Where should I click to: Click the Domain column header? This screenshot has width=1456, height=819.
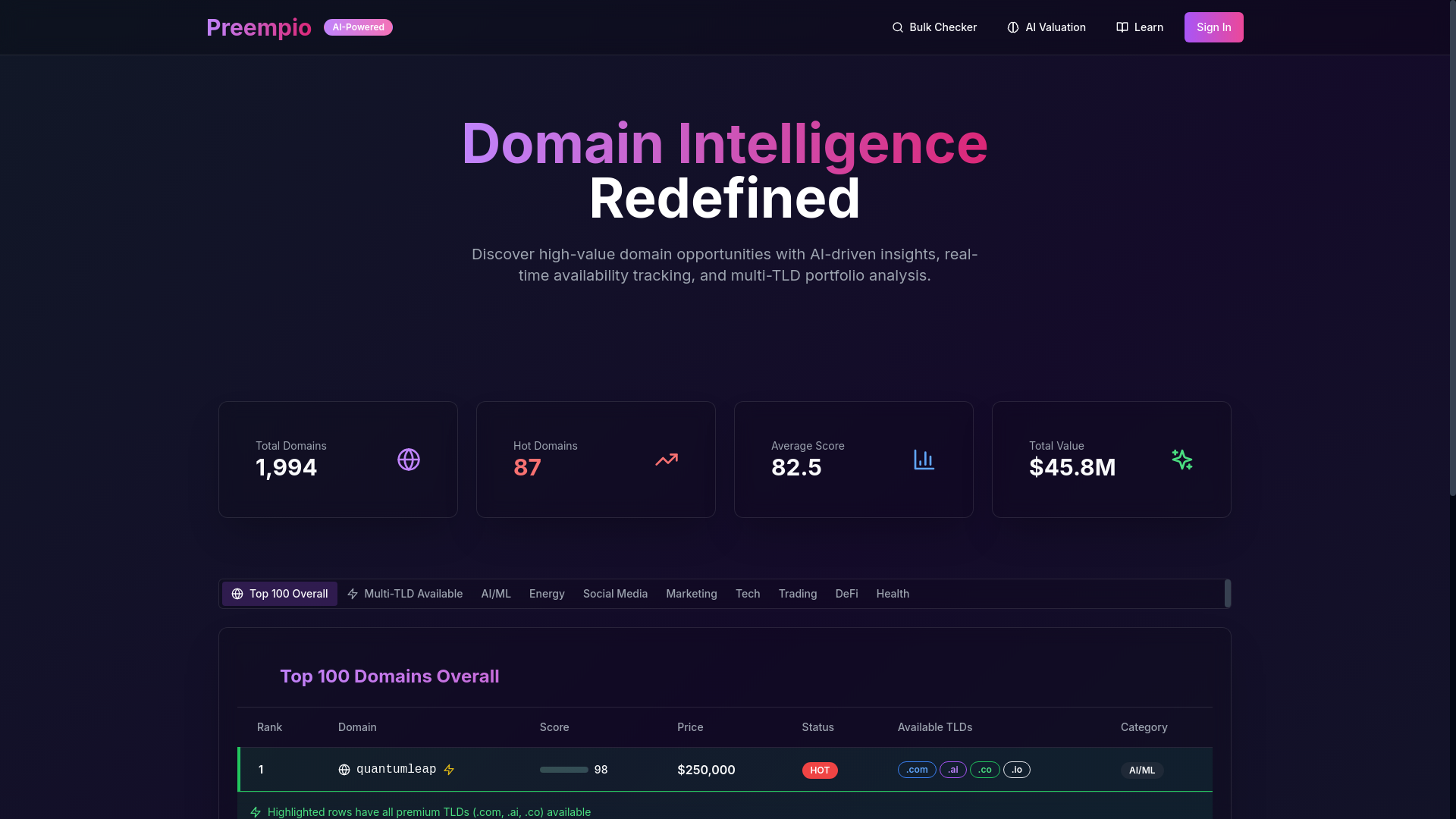point(357,727)
